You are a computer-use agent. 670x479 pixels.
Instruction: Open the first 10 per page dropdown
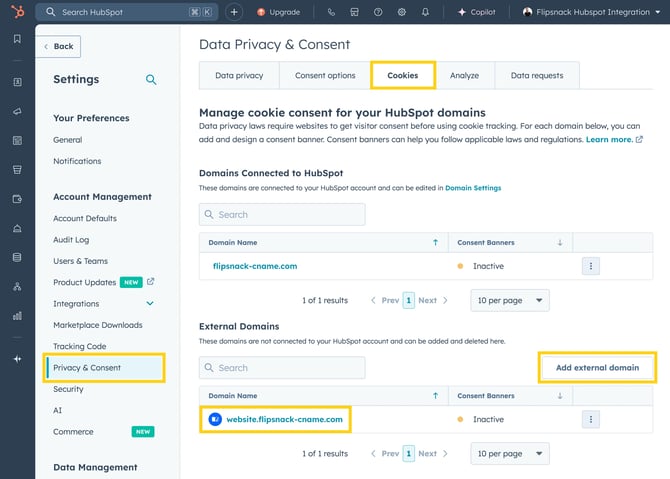pos(509,300)
